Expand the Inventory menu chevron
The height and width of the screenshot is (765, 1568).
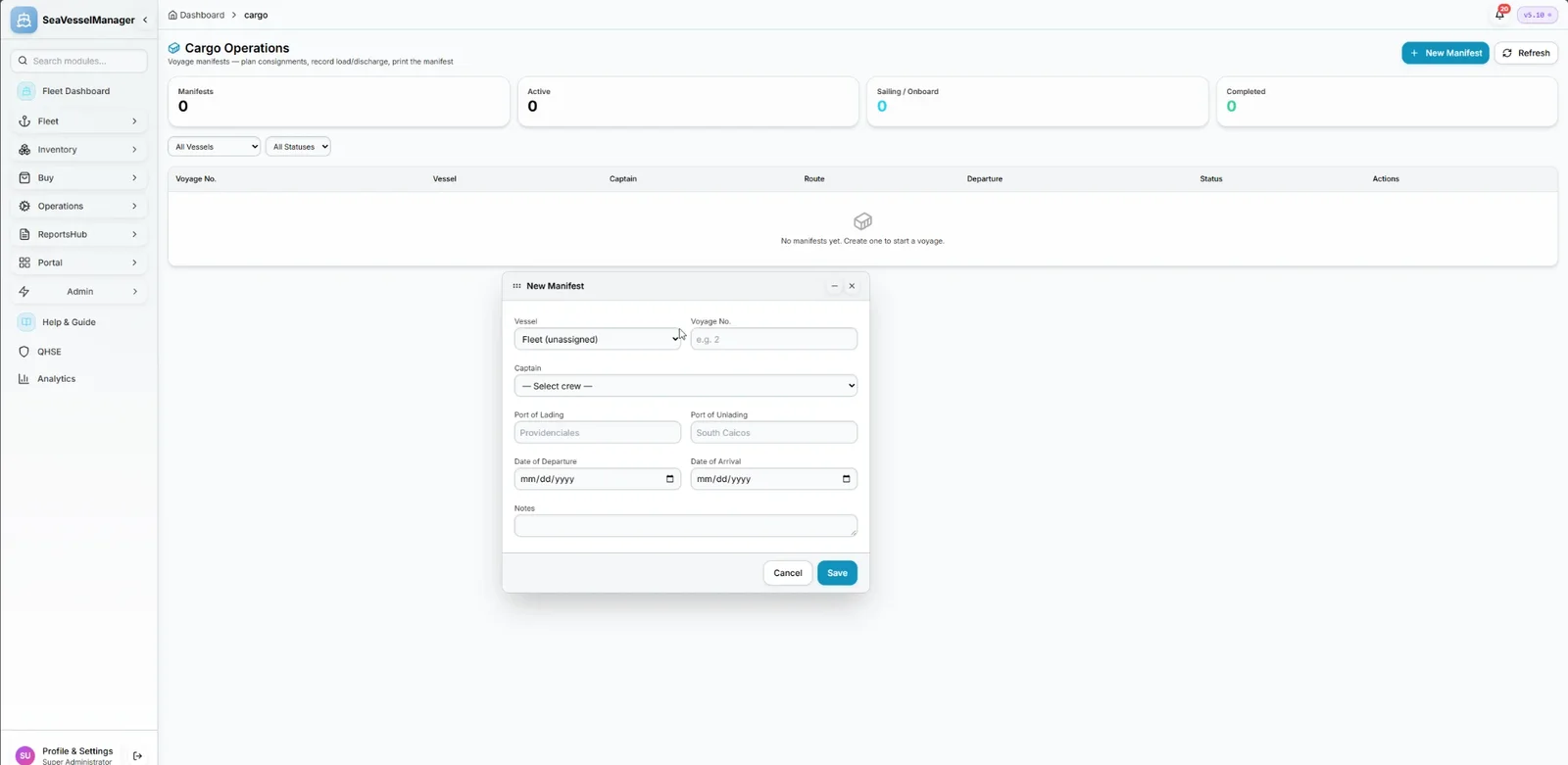tap(134, 150)
